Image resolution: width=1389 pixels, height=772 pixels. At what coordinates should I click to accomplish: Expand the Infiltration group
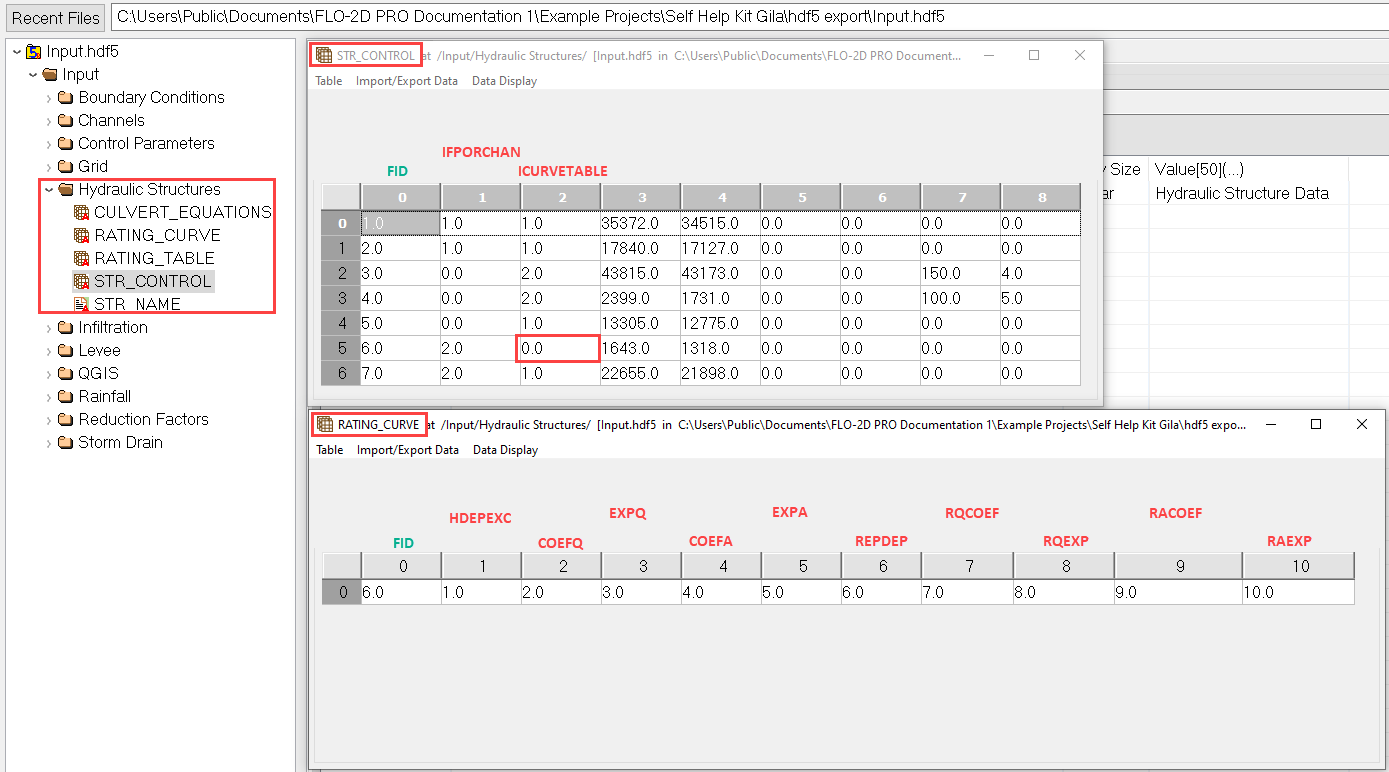[49, 328]
